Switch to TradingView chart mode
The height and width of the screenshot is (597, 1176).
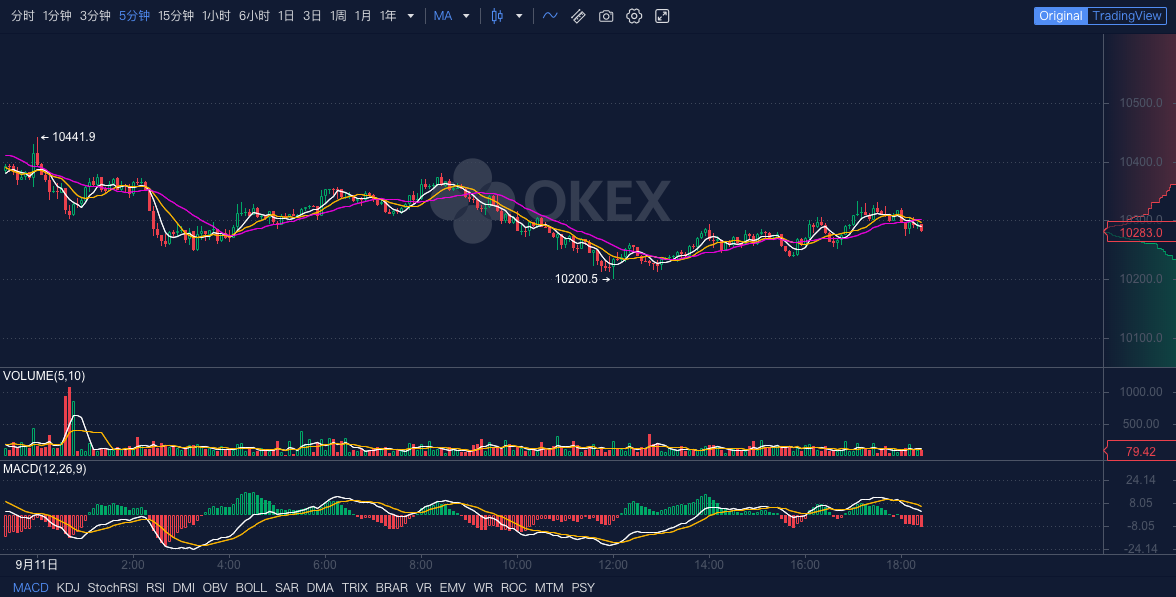1127,16
